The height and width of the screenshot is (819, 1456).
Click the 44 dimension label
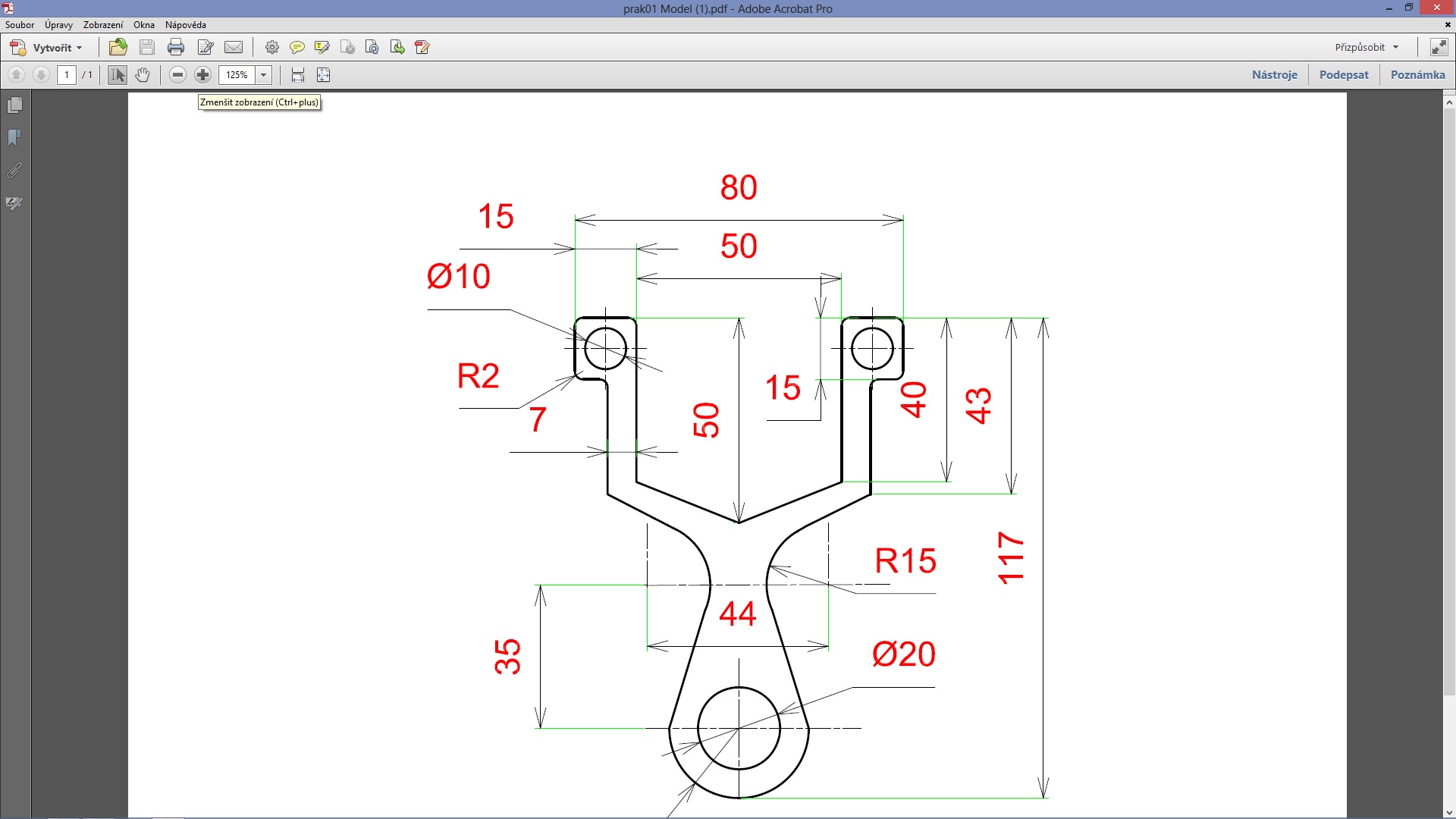pos(738,613)
